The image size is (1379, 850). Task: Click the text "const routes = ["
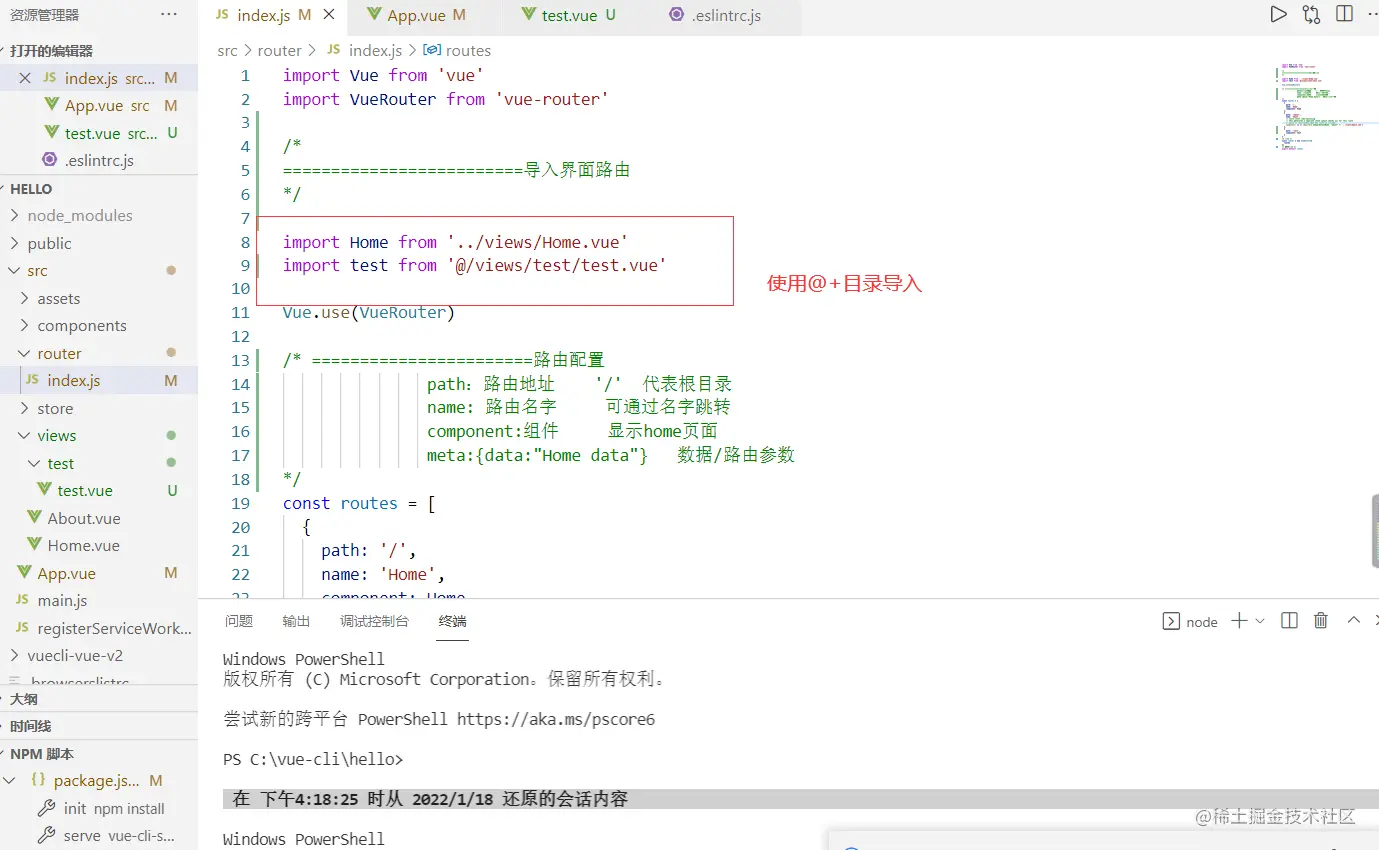pos(359,503)
